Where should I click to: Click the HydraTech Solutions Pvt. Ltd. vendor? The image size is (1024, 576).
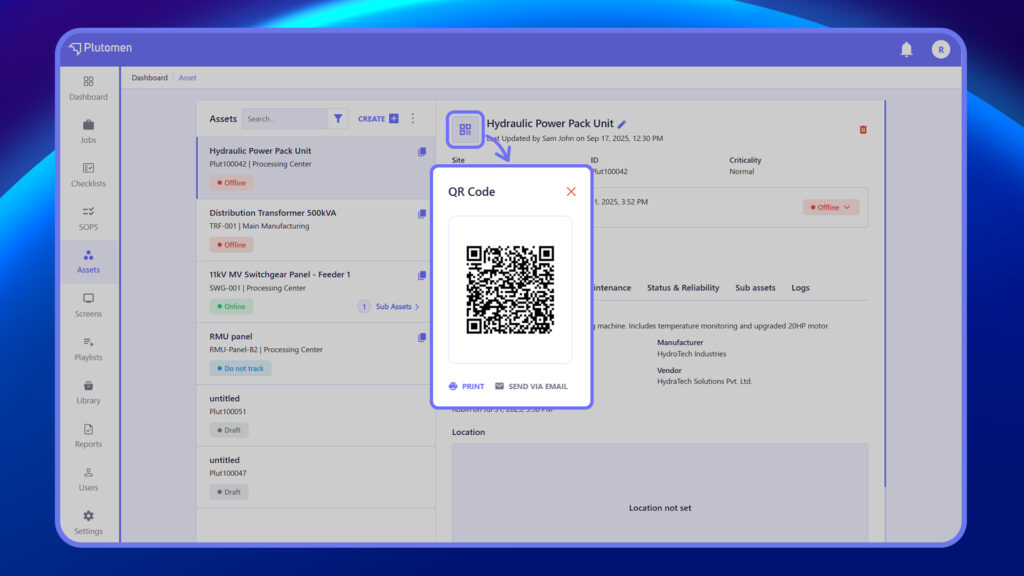click(x=704, y=381)
